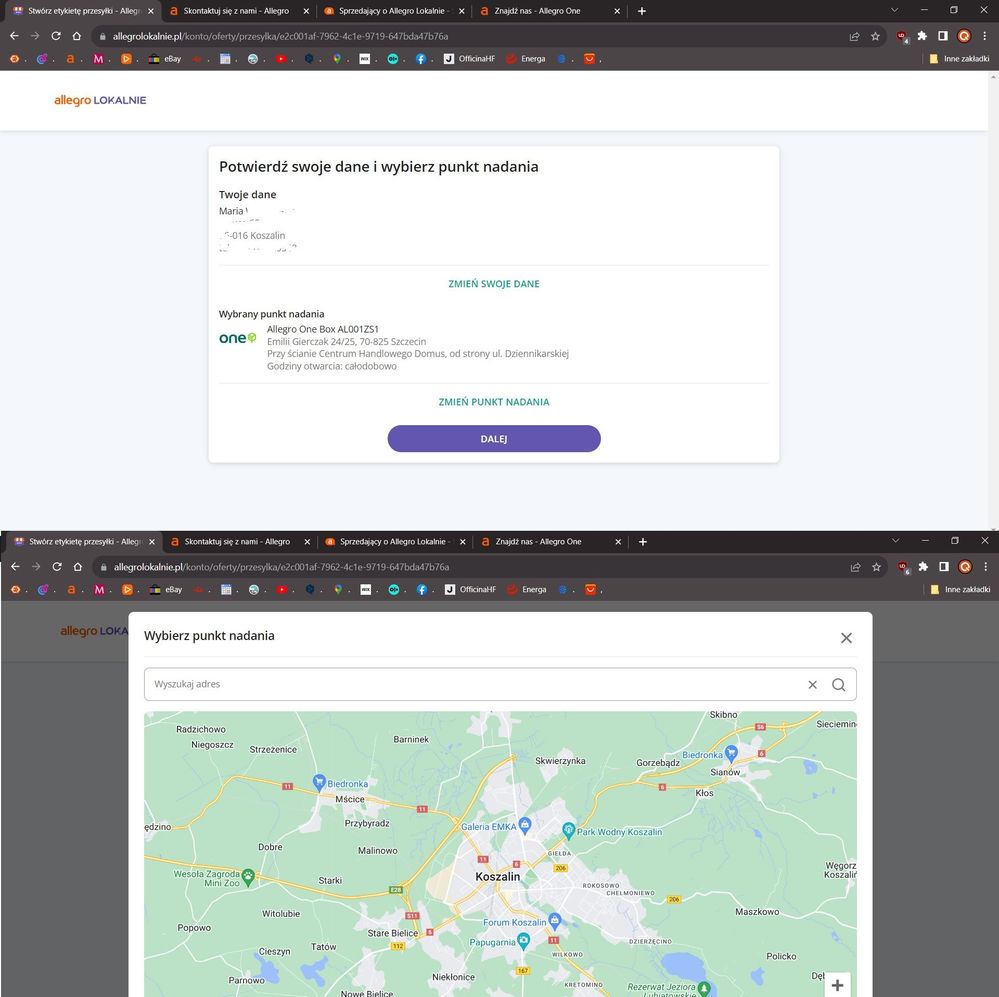Image resolution: width=999 pixels, height=997 pixels.
Task: Expand the tab search chevron, confirm-page window
Action: coord(895,10)
